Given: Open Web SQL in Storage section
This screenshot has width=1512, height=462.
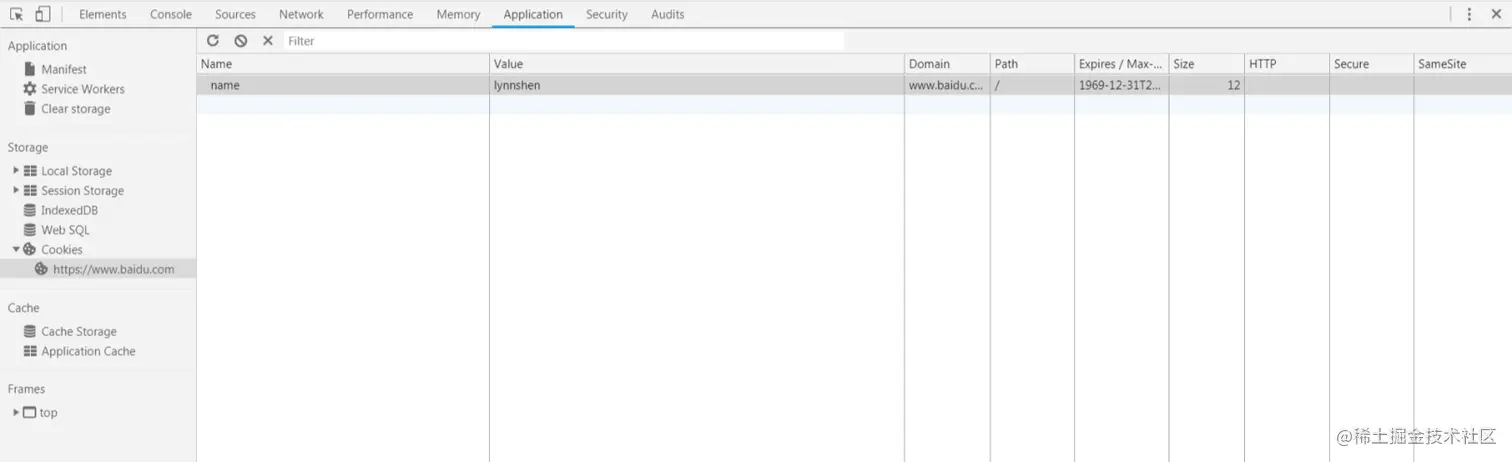Looking at the screenshot, I should click(65, 230).
